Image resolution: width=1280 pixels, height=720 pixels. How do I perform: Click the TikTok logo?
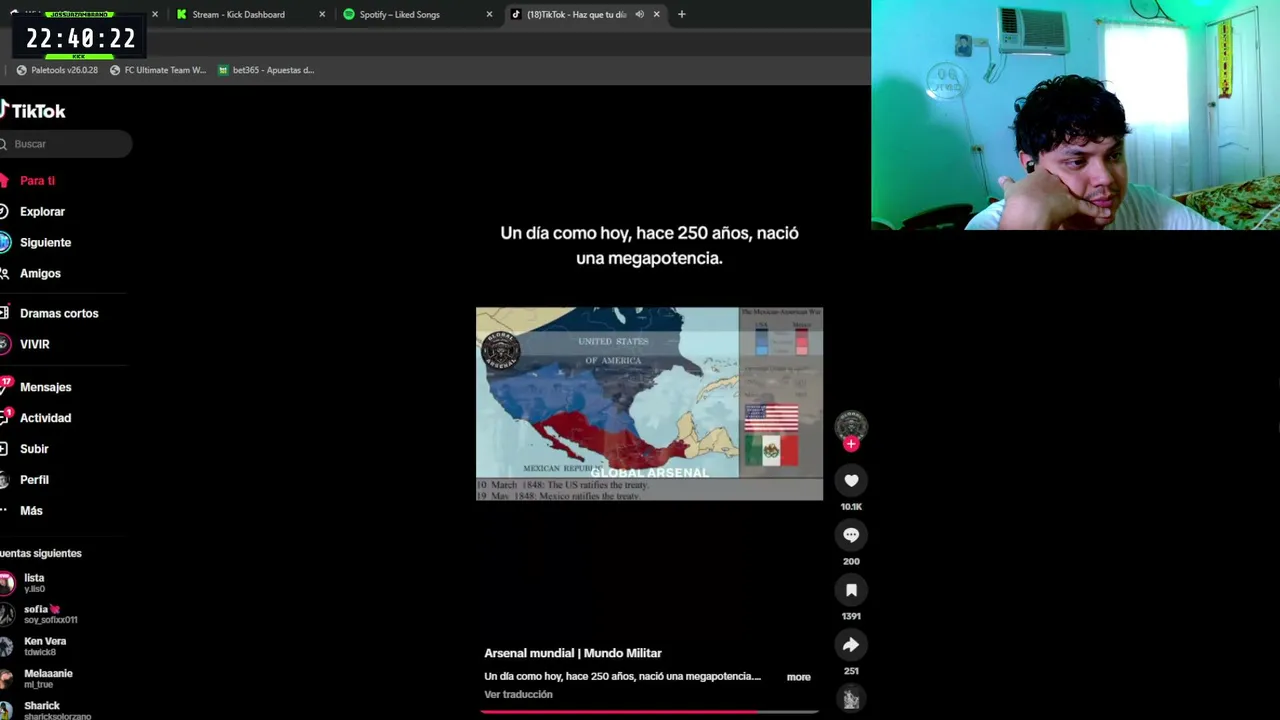click(x=33, y=111)
